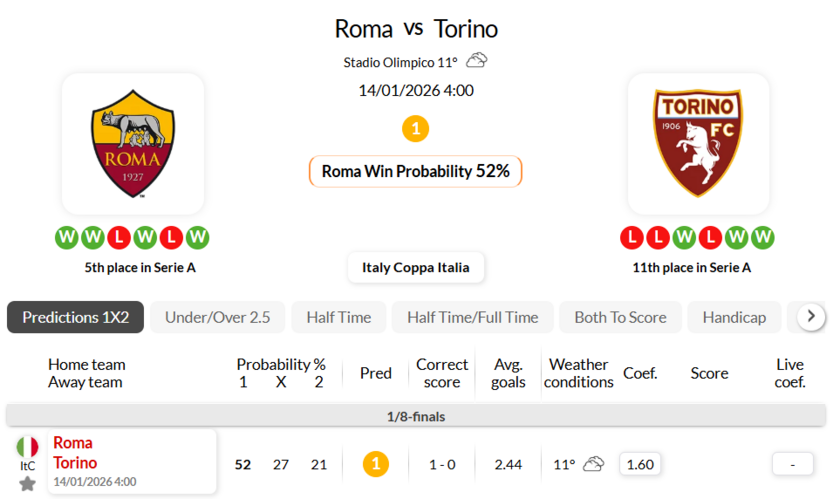
Task: Open the Roma Torino match link
Action: tap(75, 453)
